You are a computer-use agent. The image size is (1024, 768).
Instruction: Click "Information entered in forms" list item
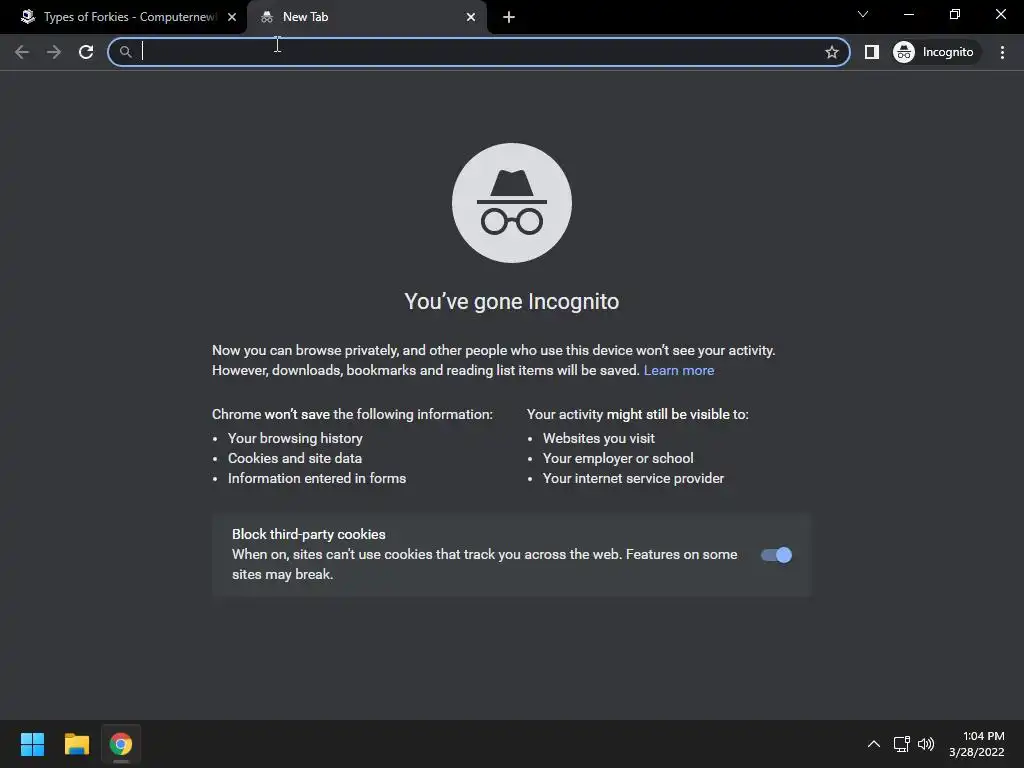pyautogui.click(x=317, y=479)
